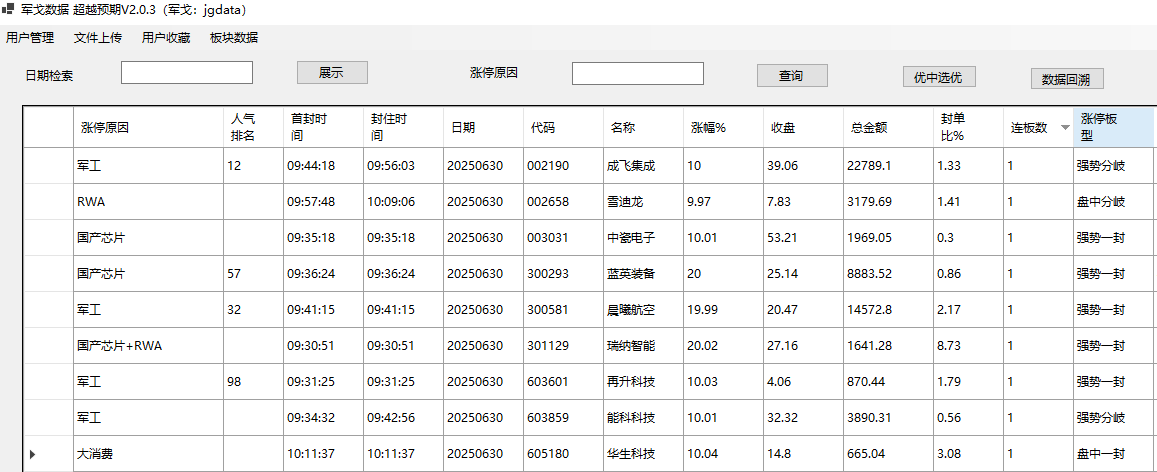
Task: Click code cell 002658
Action: (563, 202)
